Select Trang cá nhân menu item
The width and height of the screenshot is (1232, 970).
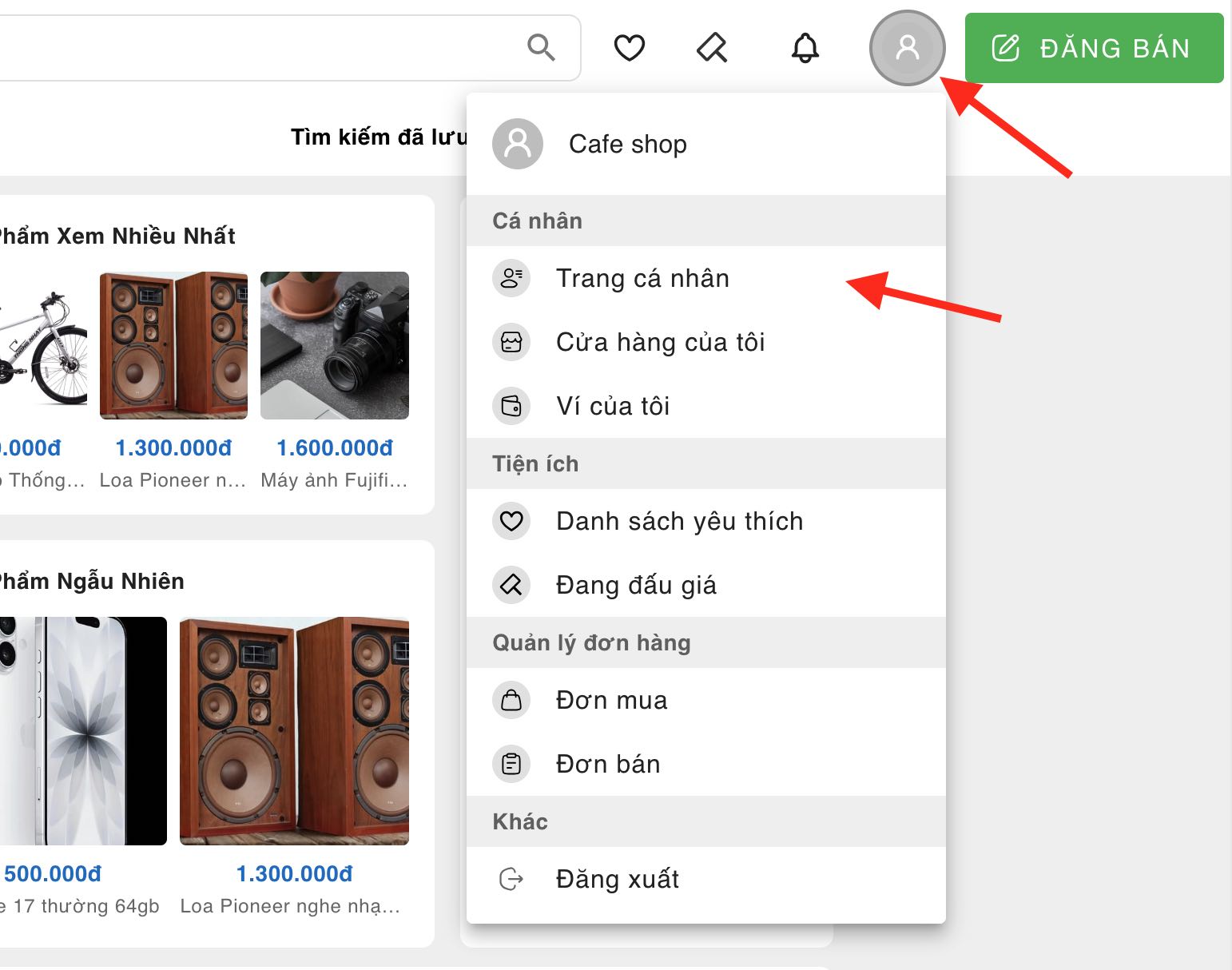[706, 278]
